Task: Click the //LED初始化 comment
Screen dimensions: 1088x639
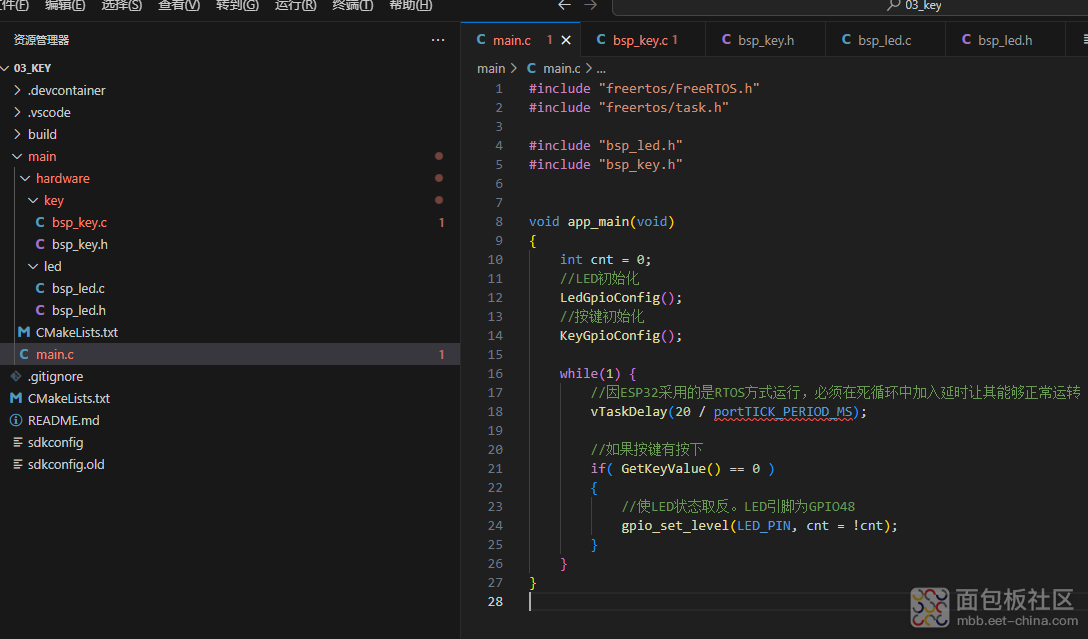Action: click(600, 279)
